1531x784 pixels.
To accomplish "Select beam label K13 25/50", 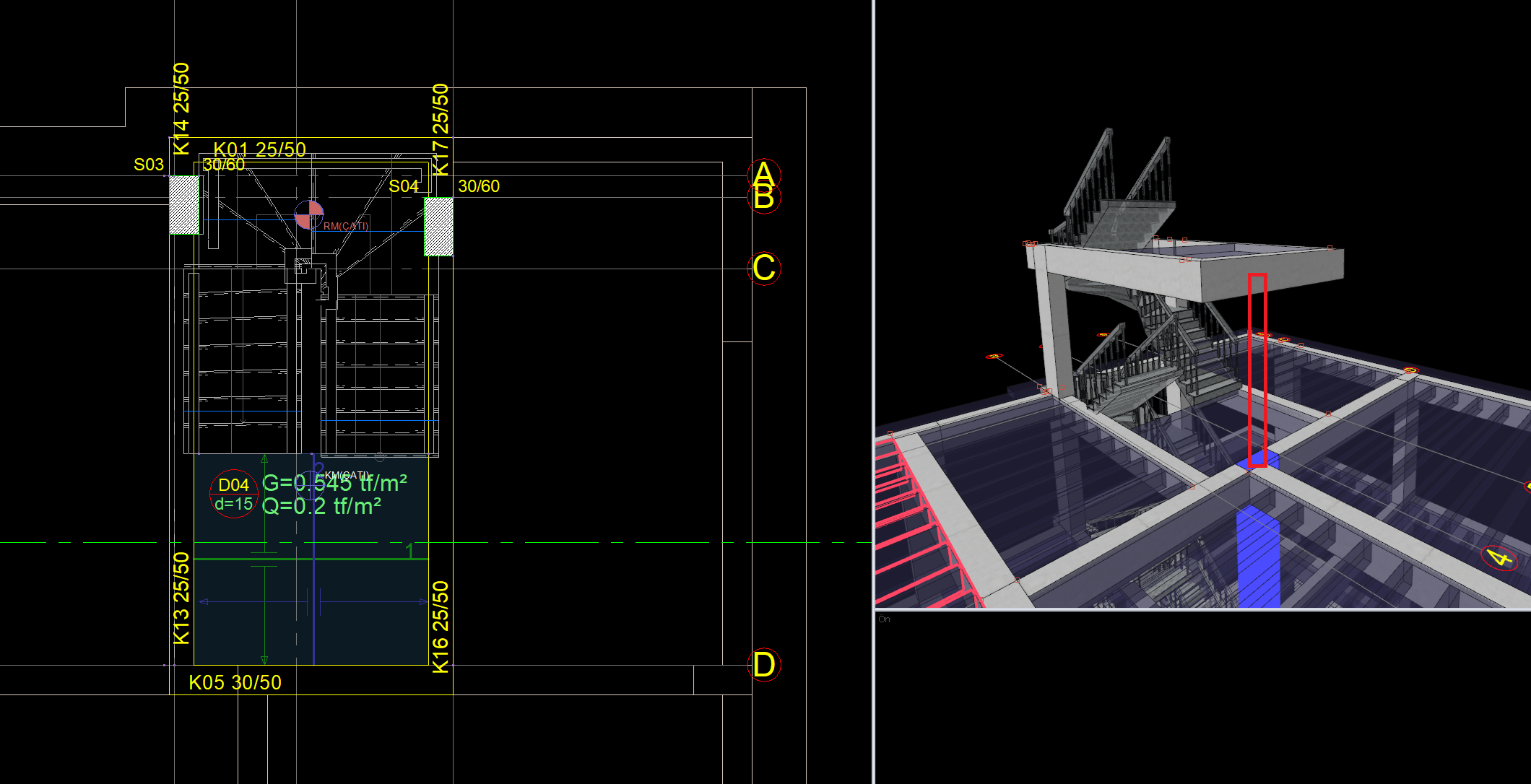I will 181,598.
